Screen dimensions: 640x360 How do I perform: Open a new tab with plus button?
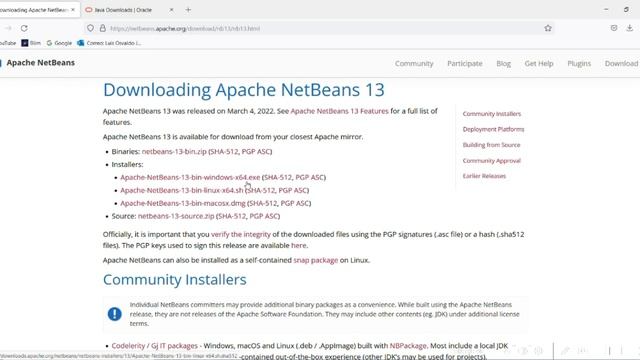point(188,9)
